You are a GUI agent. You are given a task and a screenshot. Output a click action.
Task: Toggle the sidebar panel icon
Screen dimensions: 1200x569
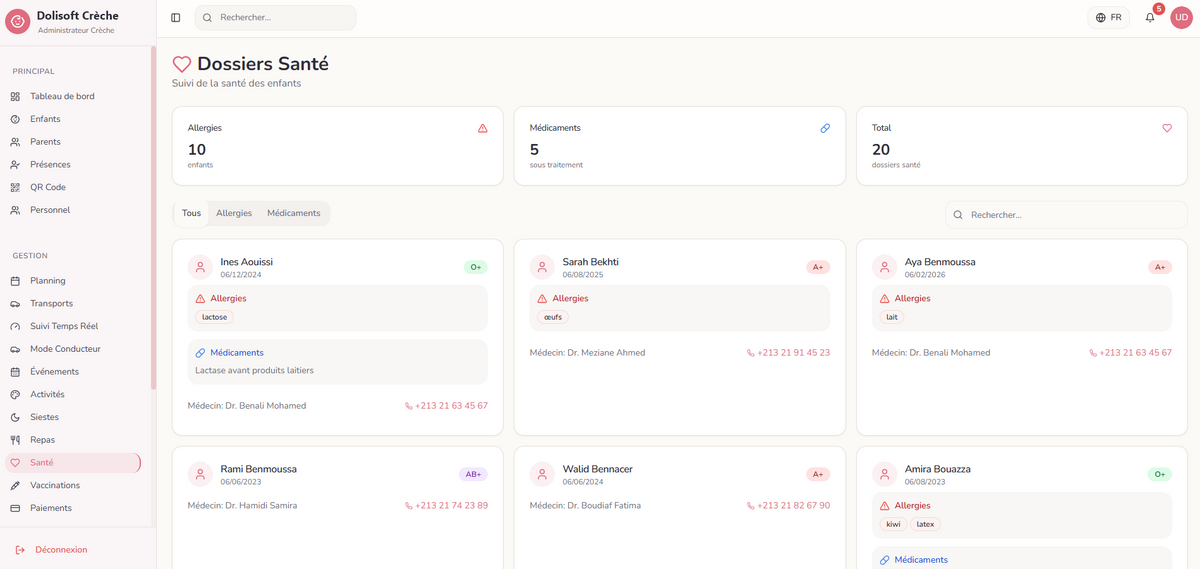(176, 17)
